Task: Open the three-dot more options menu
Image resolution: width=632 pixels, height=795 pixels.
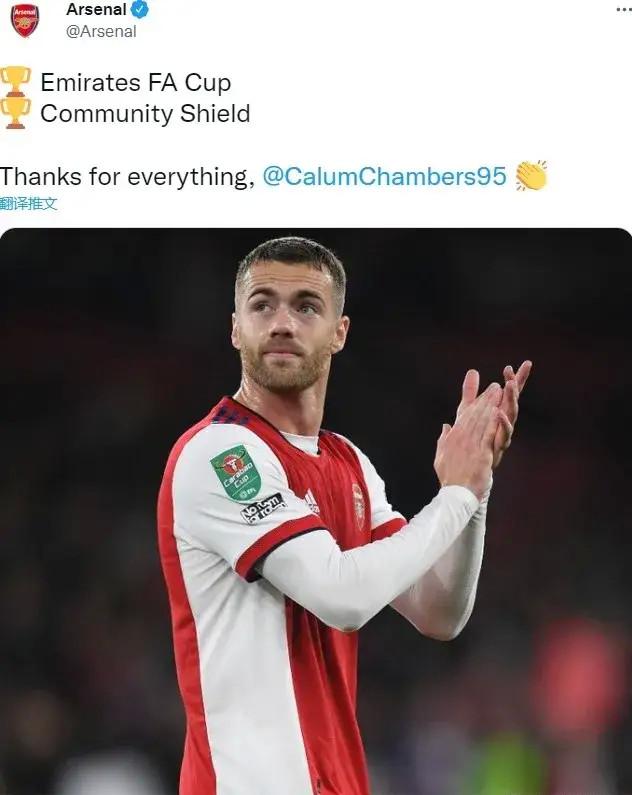Action: pyautogui.click(x=623, y=10)
